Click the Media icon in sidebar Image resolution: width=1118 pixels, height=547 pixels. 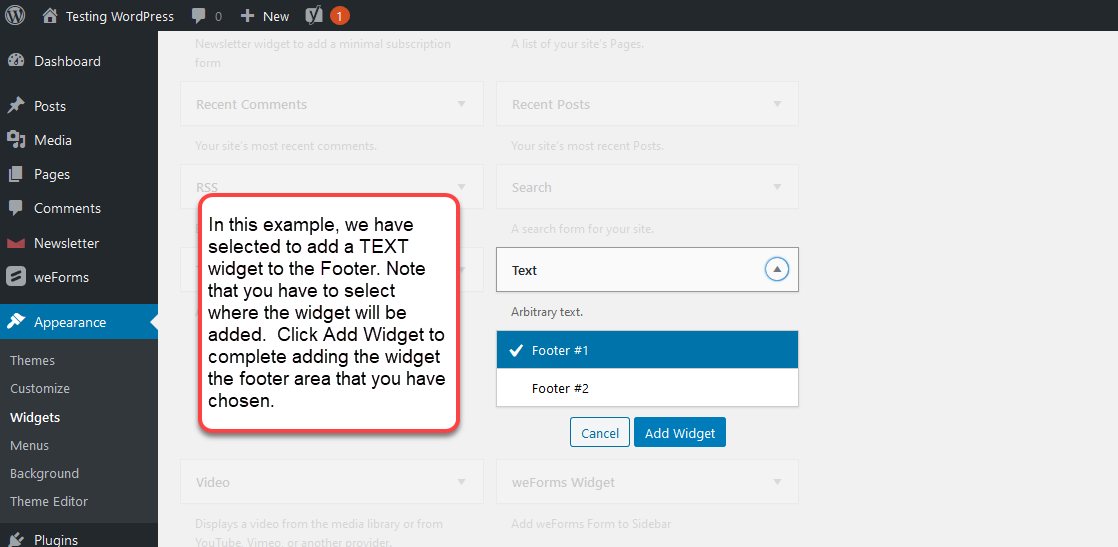coord(16,140)
